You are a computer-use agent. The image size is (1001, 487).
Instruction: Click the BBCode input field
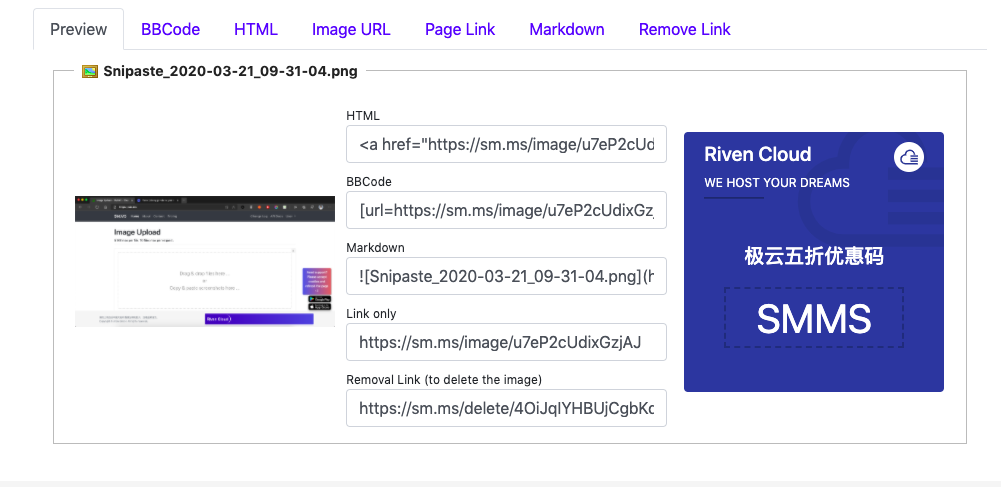tap(506, 210)
